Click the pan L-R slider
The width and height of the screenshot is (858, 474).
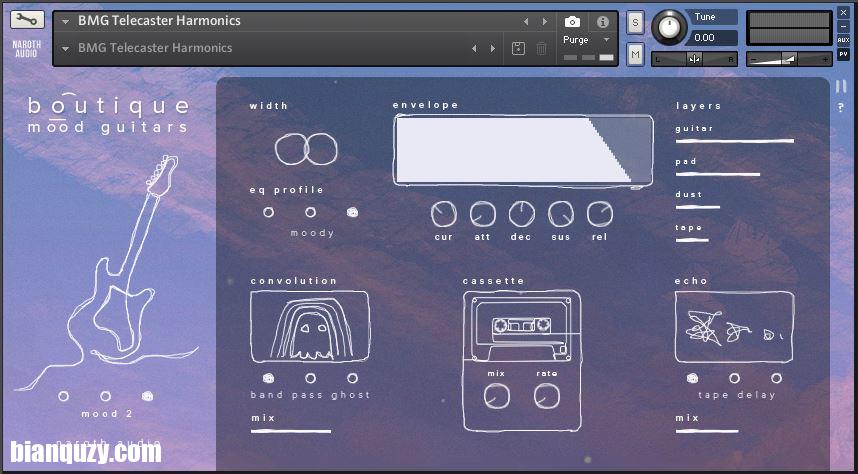click(694, 59)
